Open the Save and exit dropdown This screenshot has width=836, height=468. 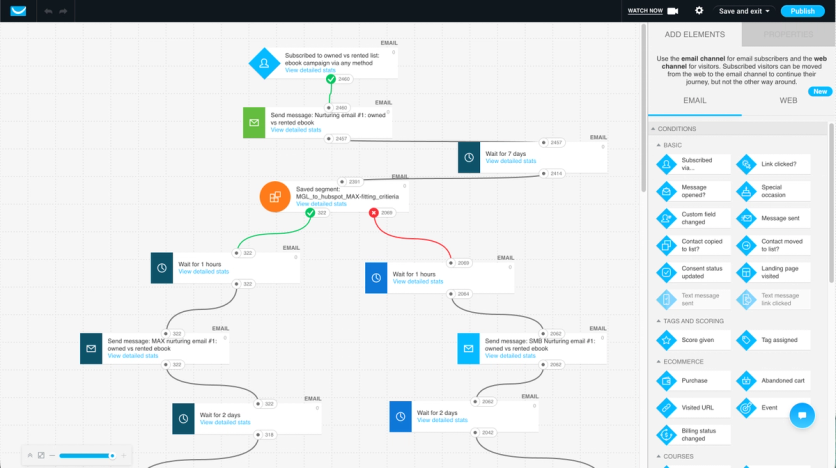(x=744, y=11)
